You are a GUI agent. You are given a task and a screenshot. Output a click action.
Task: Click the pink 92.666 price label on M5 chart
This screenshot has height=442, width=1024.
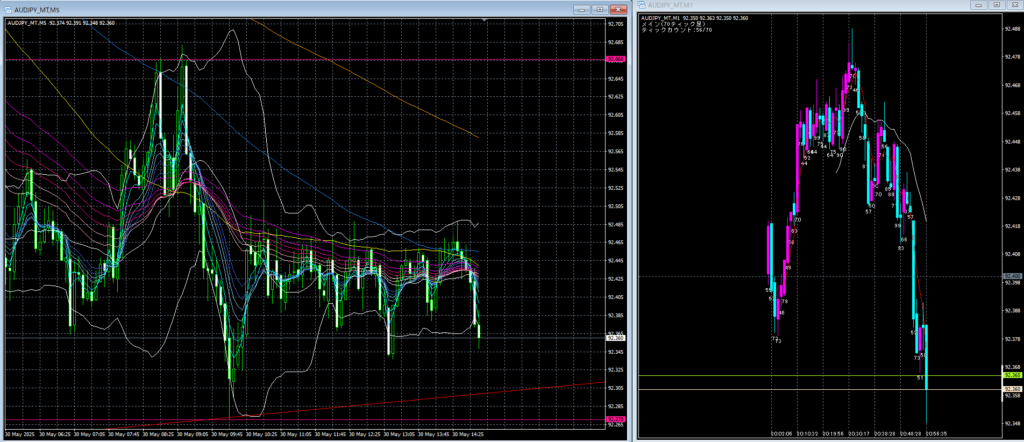pos(616,59)
